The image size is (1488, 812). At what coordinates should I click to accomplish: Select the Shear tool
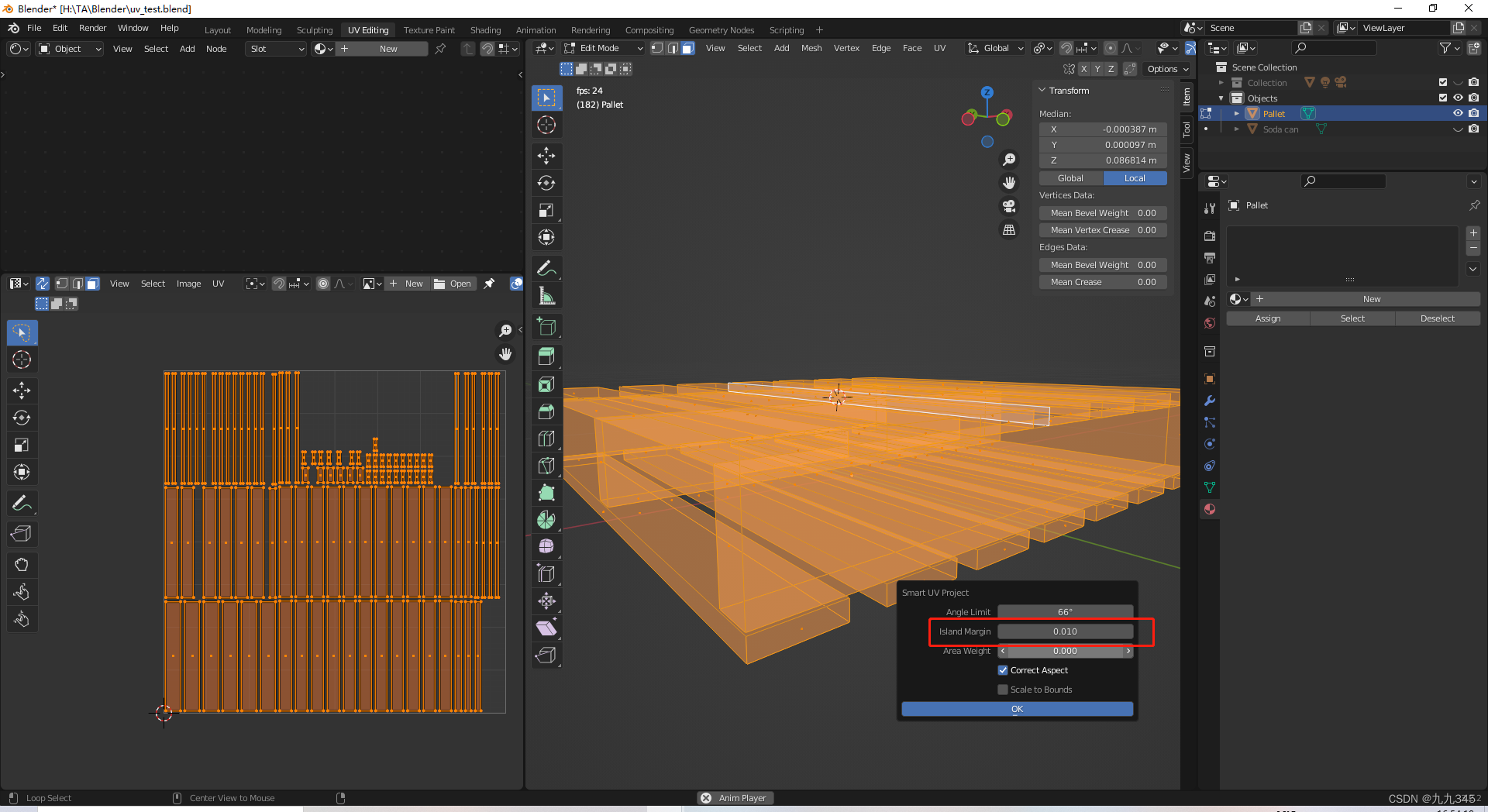pos(546,628)
